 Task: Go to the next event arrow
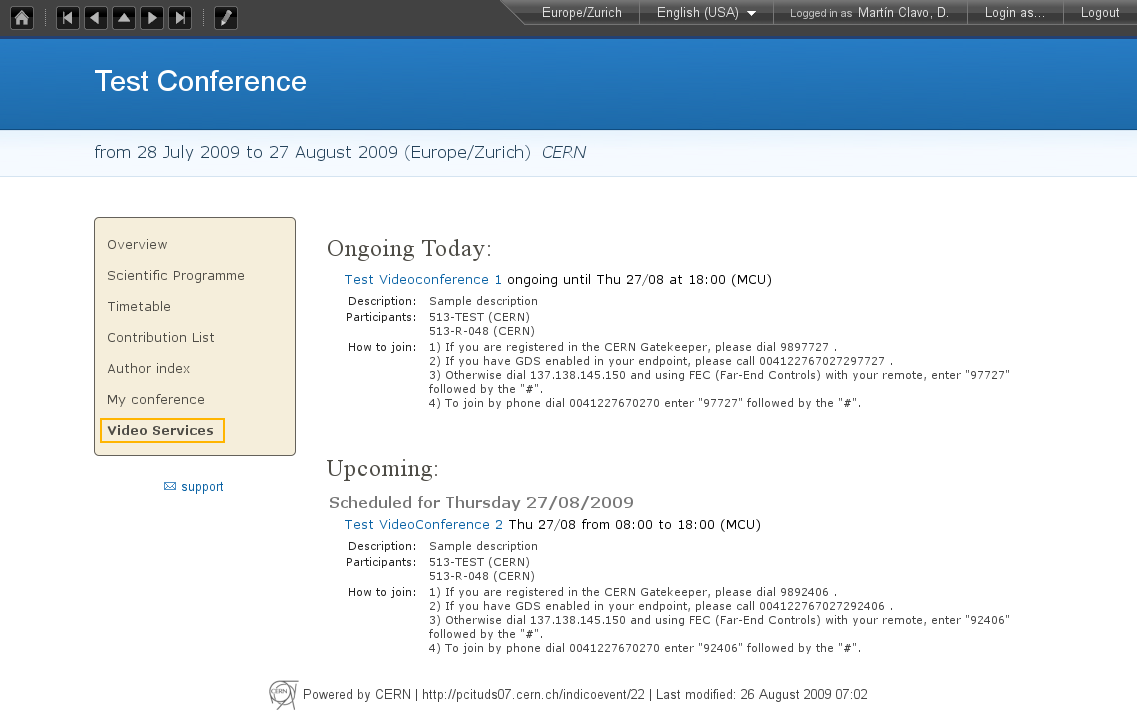click(x=152, y=18)
